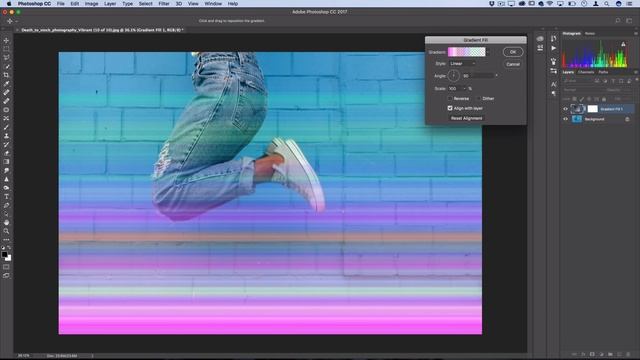Screen dimensions: 640x360
Task: Open the Photoshop CC application menu
Action: [34, 4]
